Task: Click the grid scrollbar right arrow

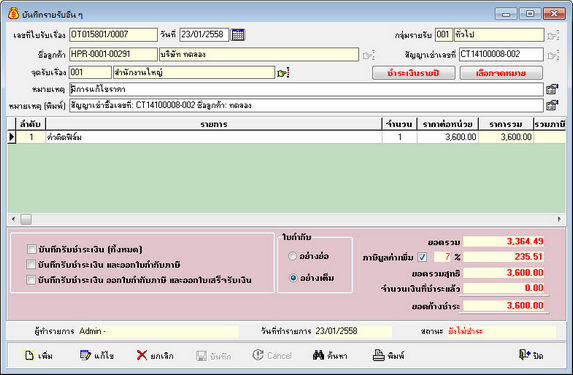Action: click(x=559, y=219)
